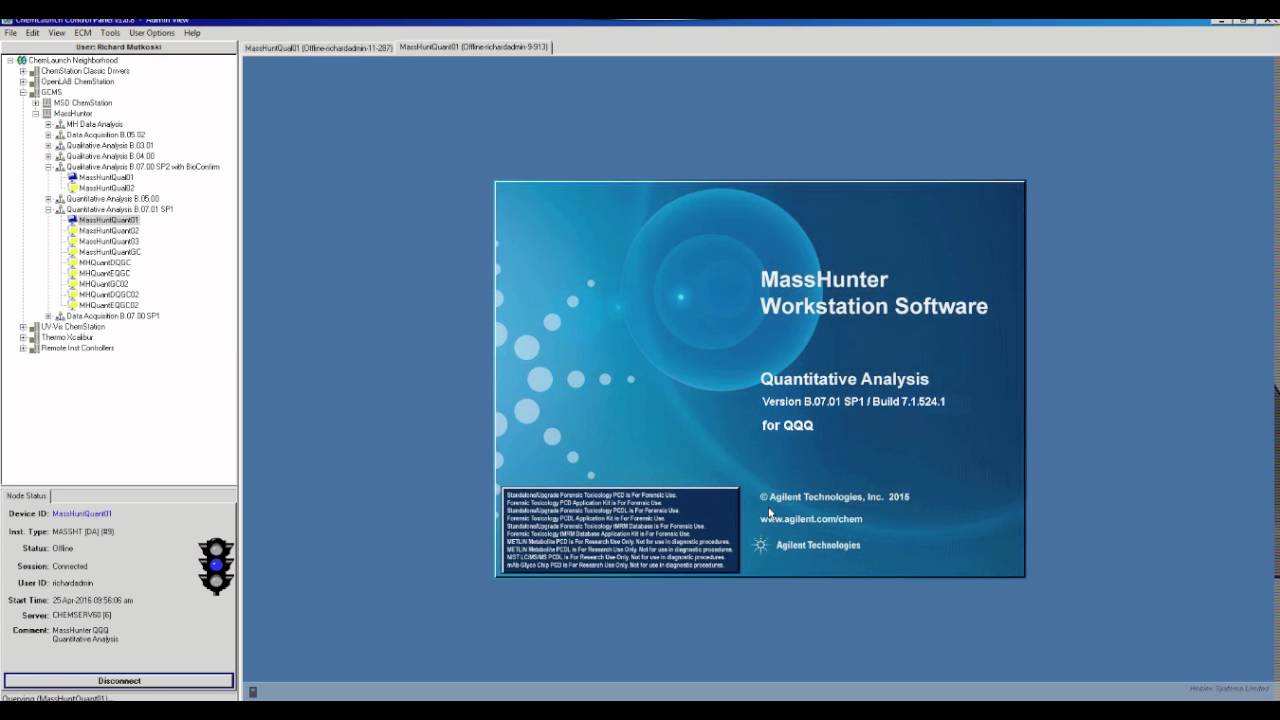The width and height of the screenshot is (1280, 720).
Task: Click the traffic light status indicator
Action: [x=216, y=566]
